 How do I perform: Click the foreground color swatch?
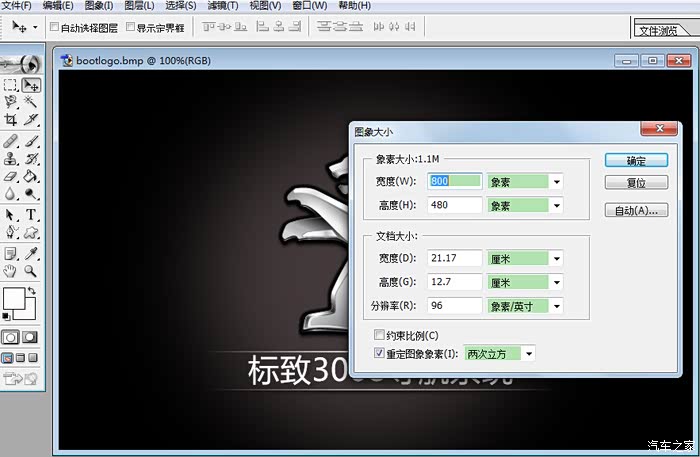pyautogui.click(x=13, y=298)
